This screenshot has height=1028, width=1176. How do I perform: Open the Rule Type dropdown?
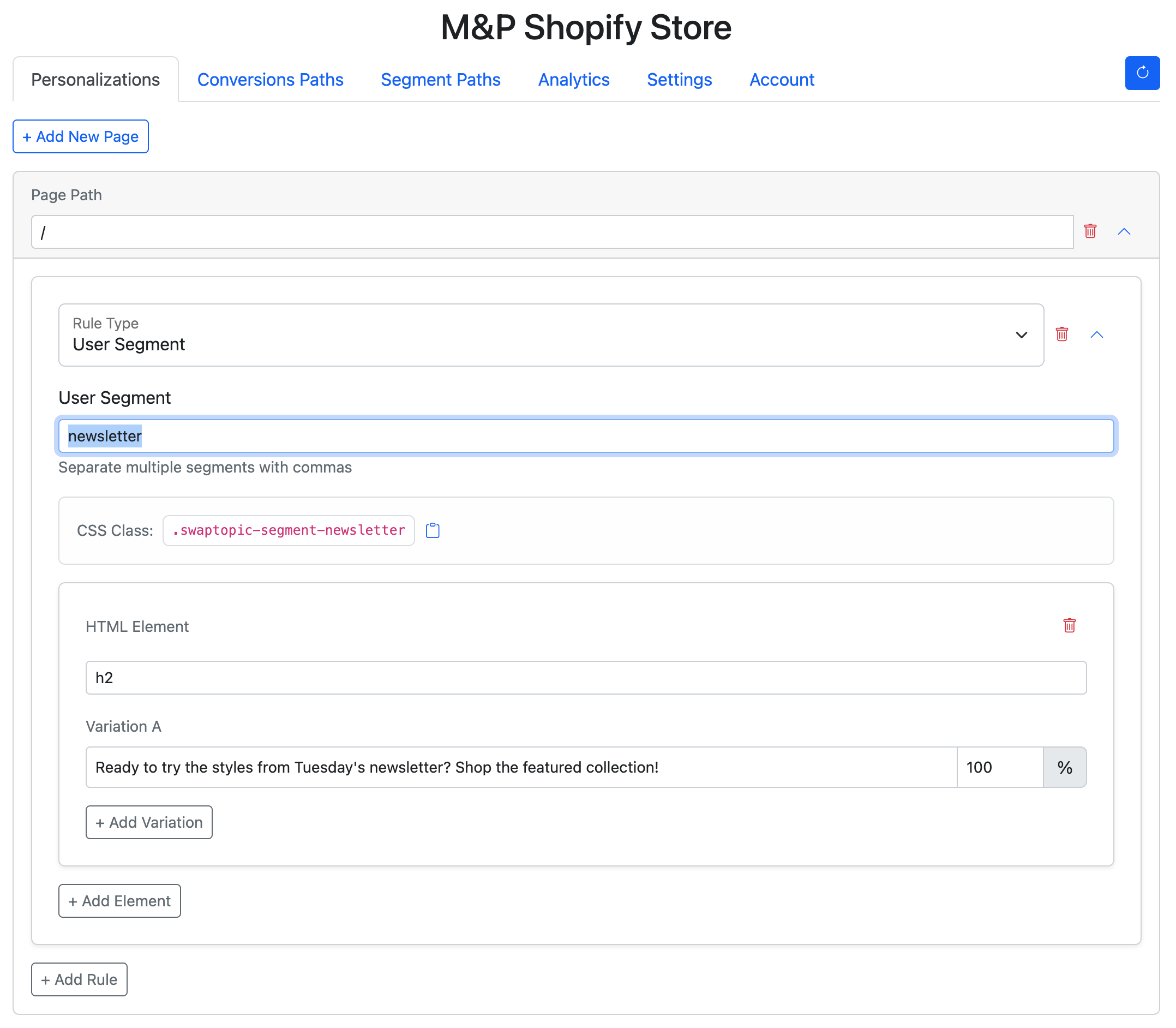[x=550, y=335]
